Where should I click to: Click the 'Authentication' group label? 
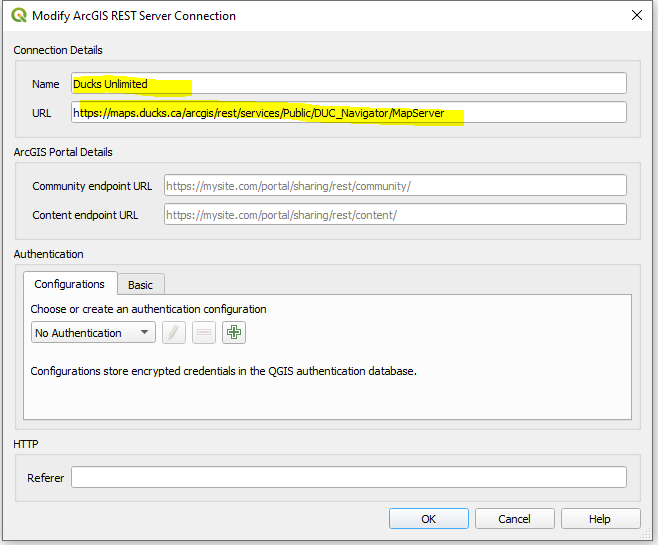click(x=48, y=254)
